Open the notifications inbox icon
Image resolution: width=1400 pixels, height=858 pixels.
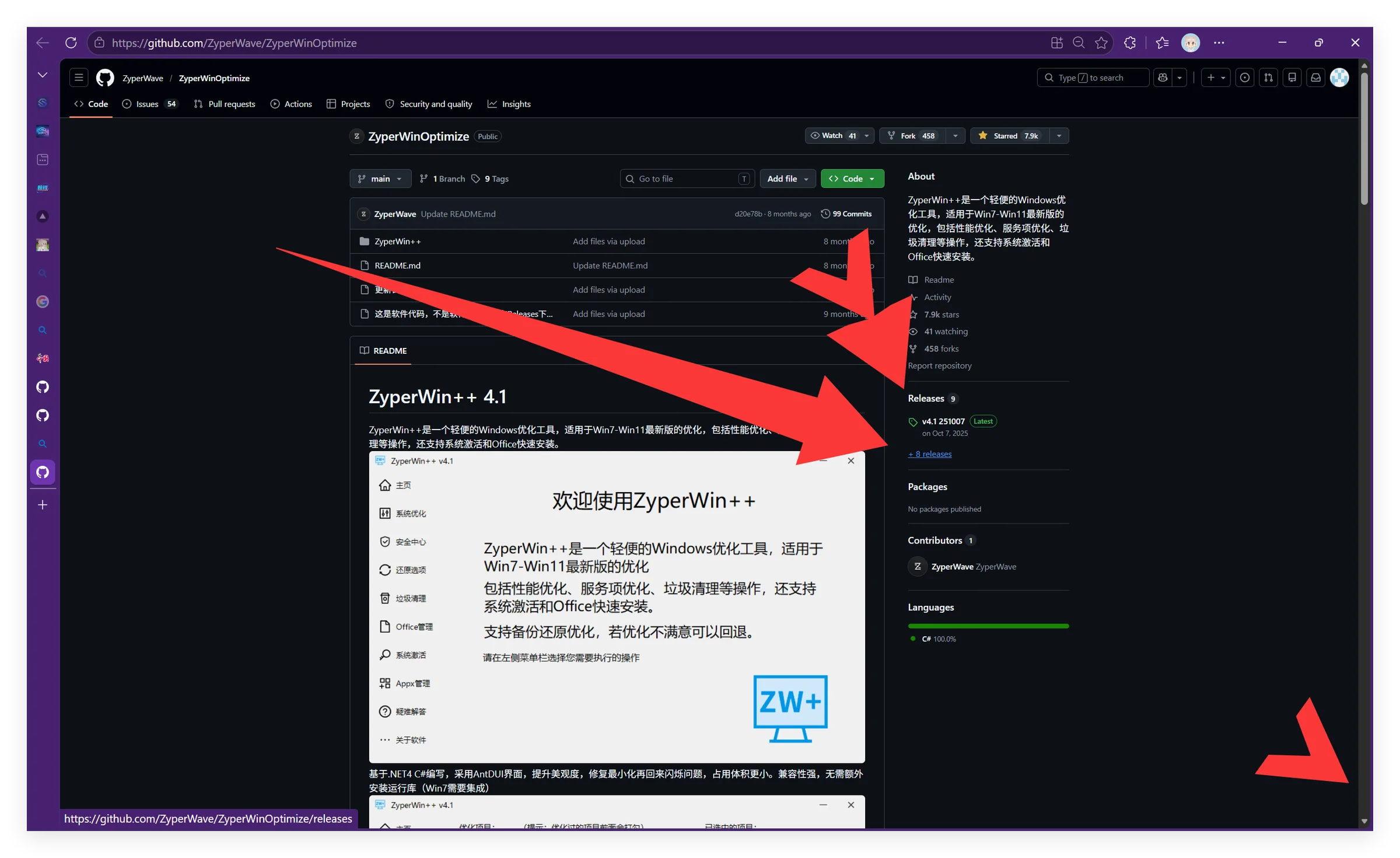pos(1315,78)
